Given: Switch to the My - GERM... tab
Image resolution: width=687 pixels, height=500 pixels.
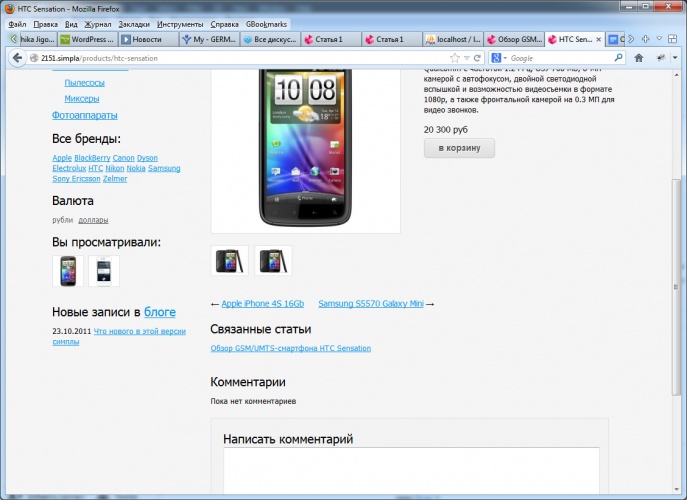Looking at the screenshot, I should click(210, 39).
